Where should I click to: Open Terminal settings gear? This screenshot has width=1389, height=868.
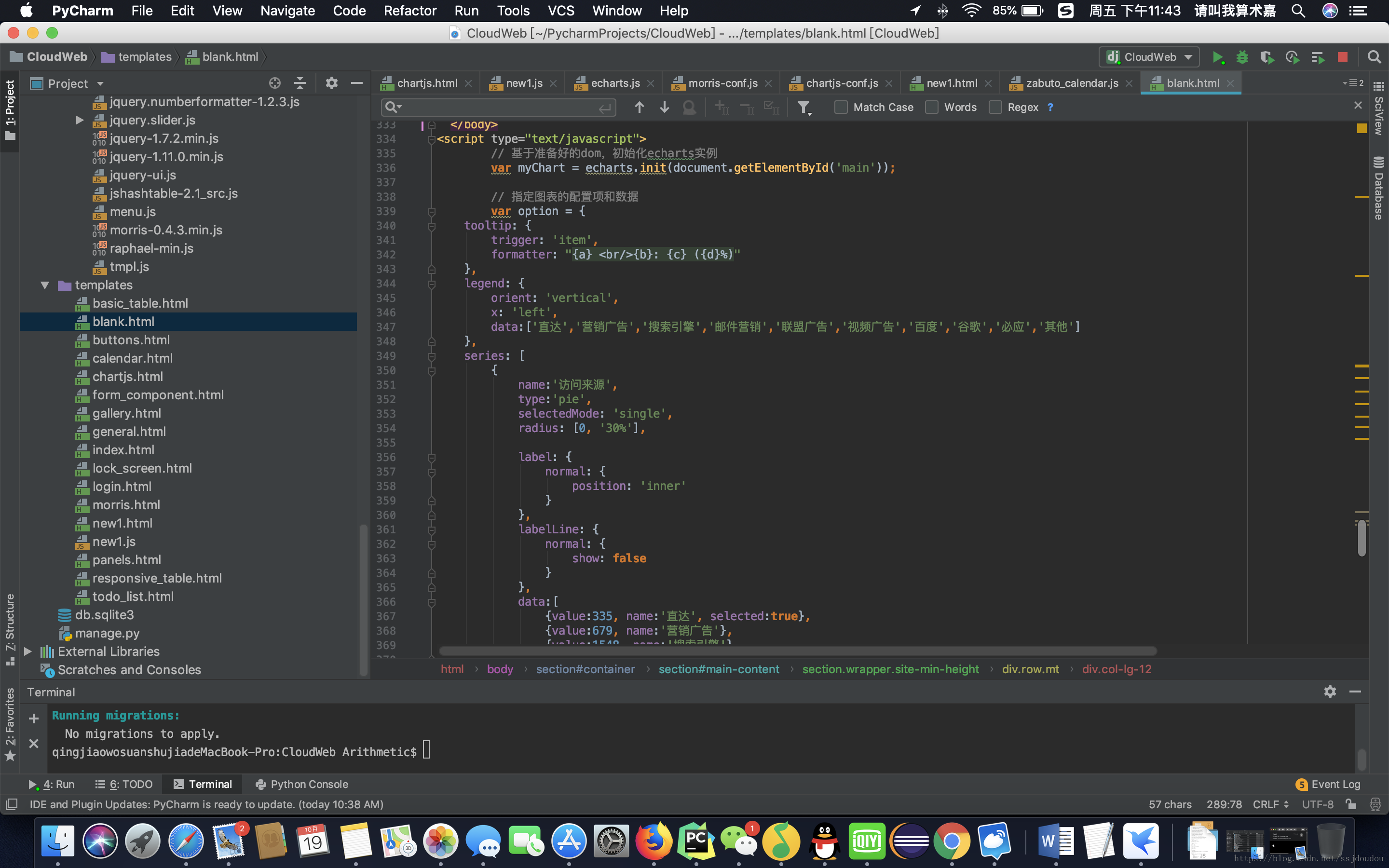[1330, 692]
